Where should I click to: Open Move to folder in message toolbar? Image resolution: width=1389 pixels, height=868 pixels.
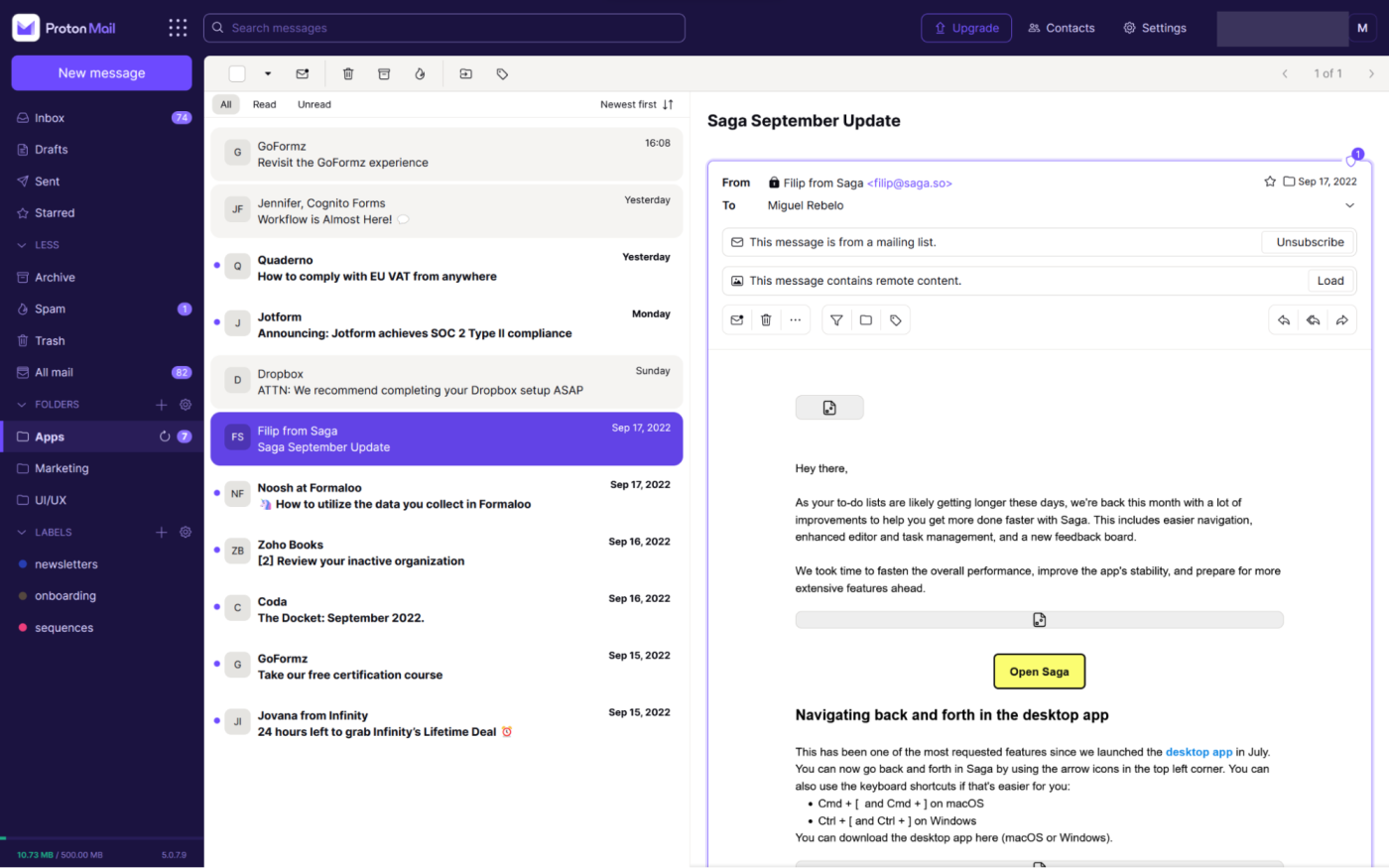tap(866, 319)
